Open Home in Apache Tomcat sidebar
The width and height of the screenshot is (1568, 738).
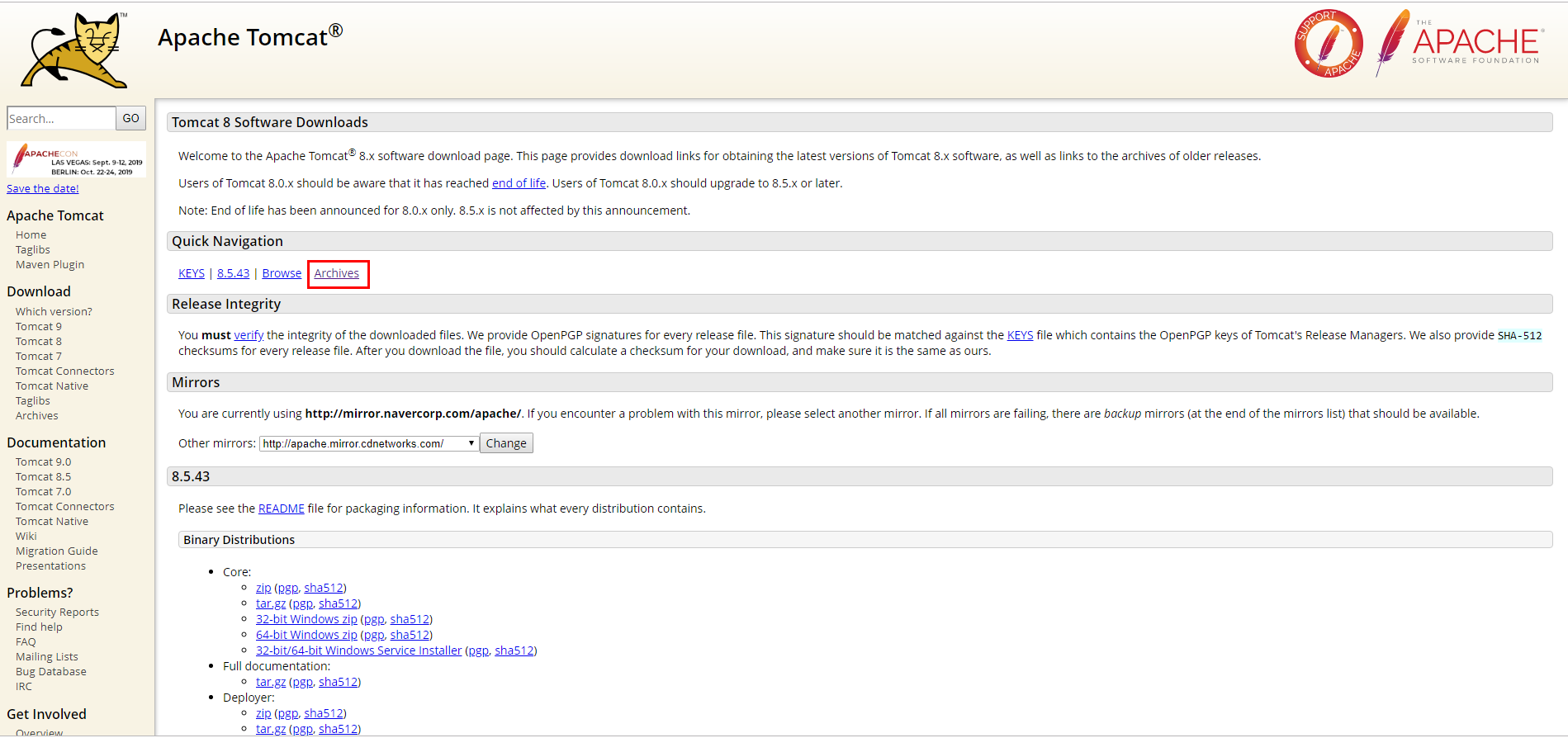(31, 235)
